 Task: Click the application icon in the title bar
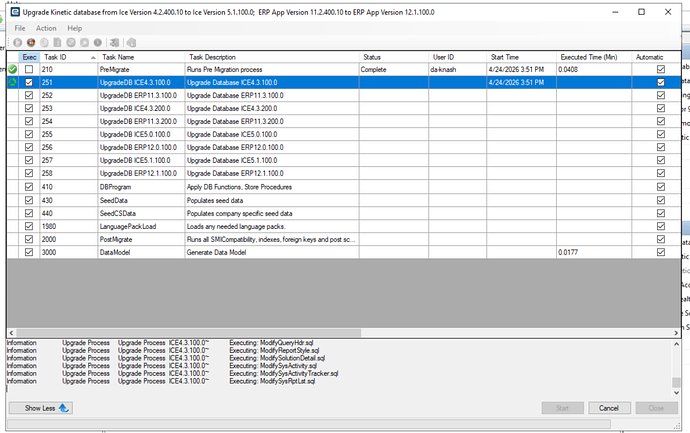tap(15, 12)
